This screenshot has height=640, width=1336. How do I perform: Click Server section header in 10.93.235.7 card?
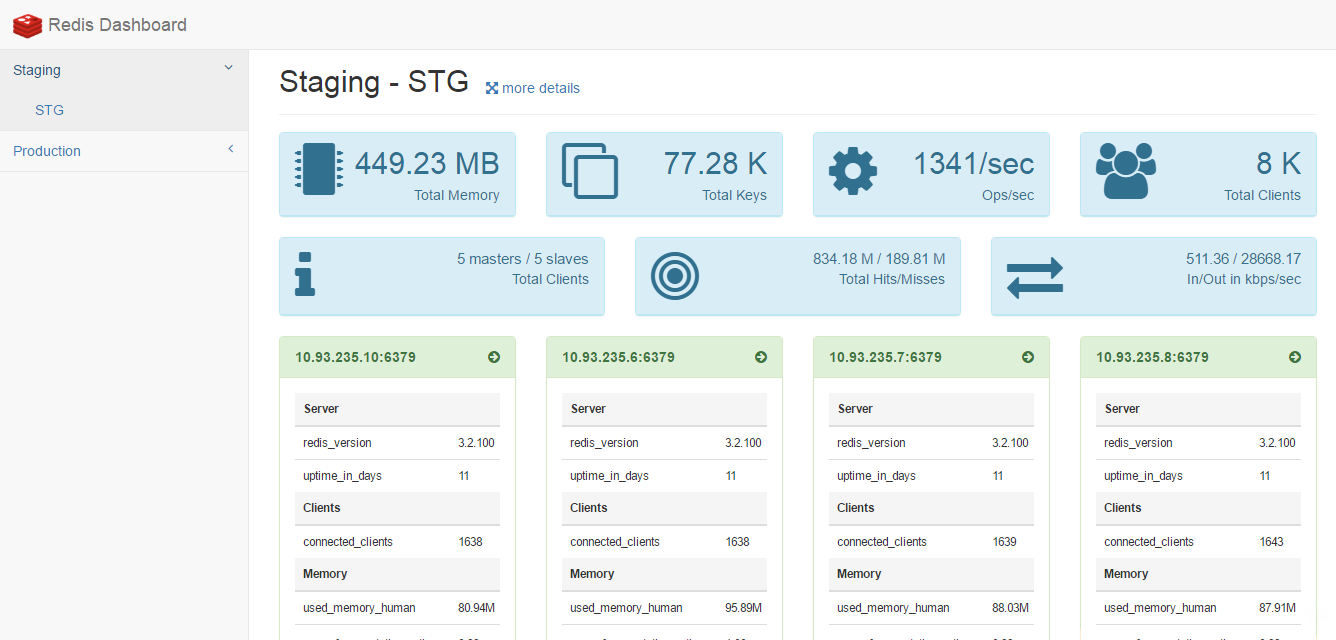coord(931,409)
